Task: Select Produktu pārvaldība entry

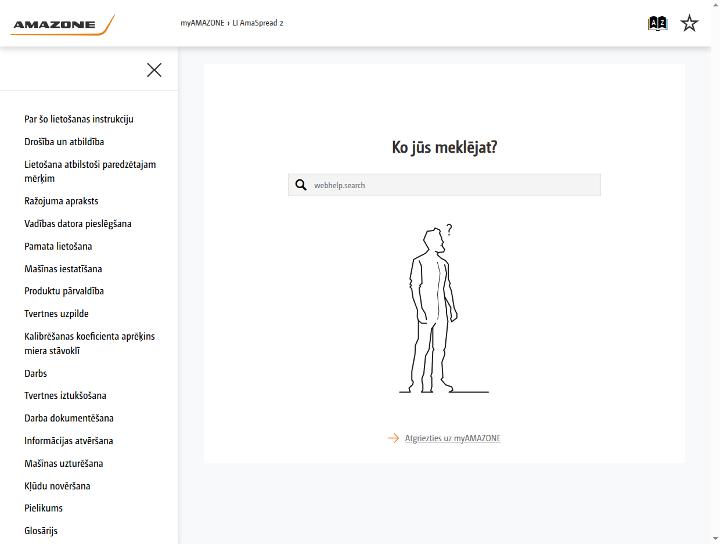Action: pyautogui.click(x=64, y=291)
